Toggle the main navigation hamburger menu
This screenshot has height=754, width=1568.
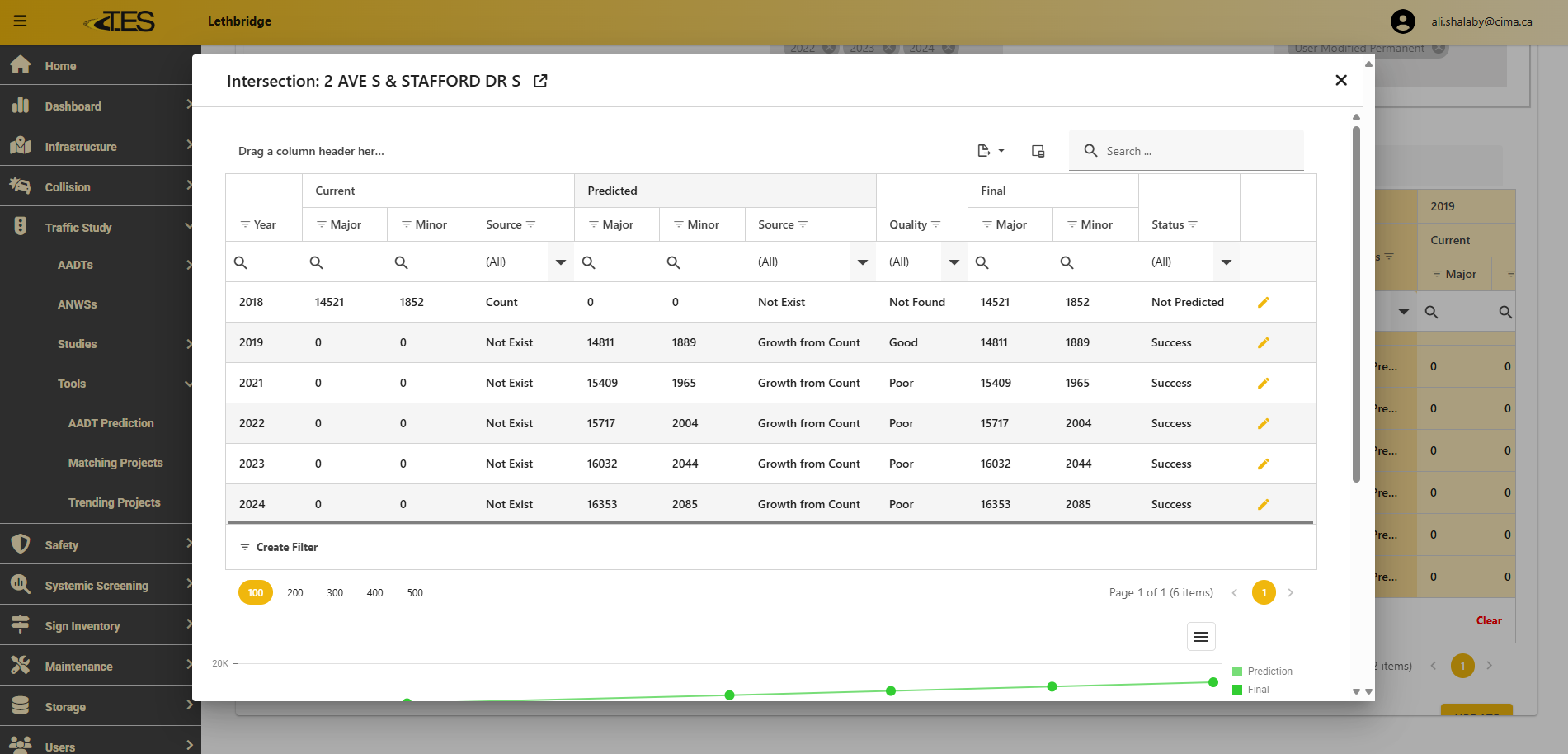tap(21, 21)
